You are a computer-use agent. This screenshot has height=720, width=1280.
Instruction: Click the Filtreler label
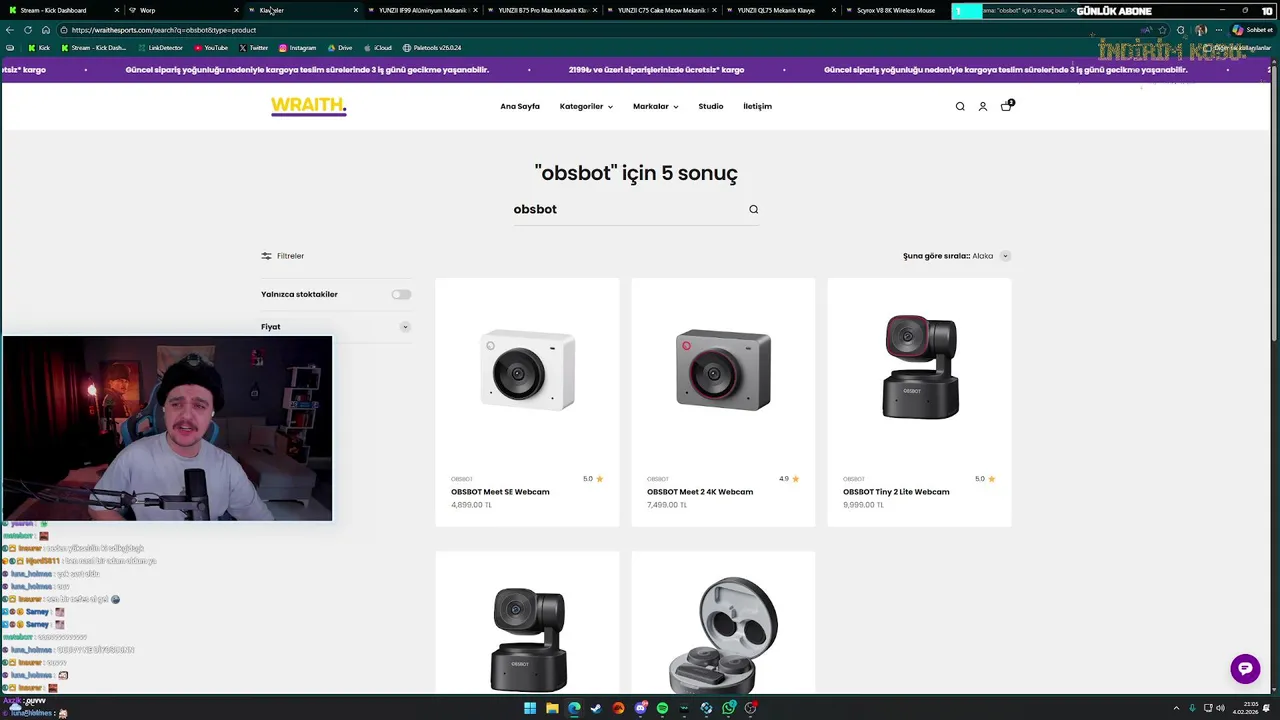tap(290, 256)
